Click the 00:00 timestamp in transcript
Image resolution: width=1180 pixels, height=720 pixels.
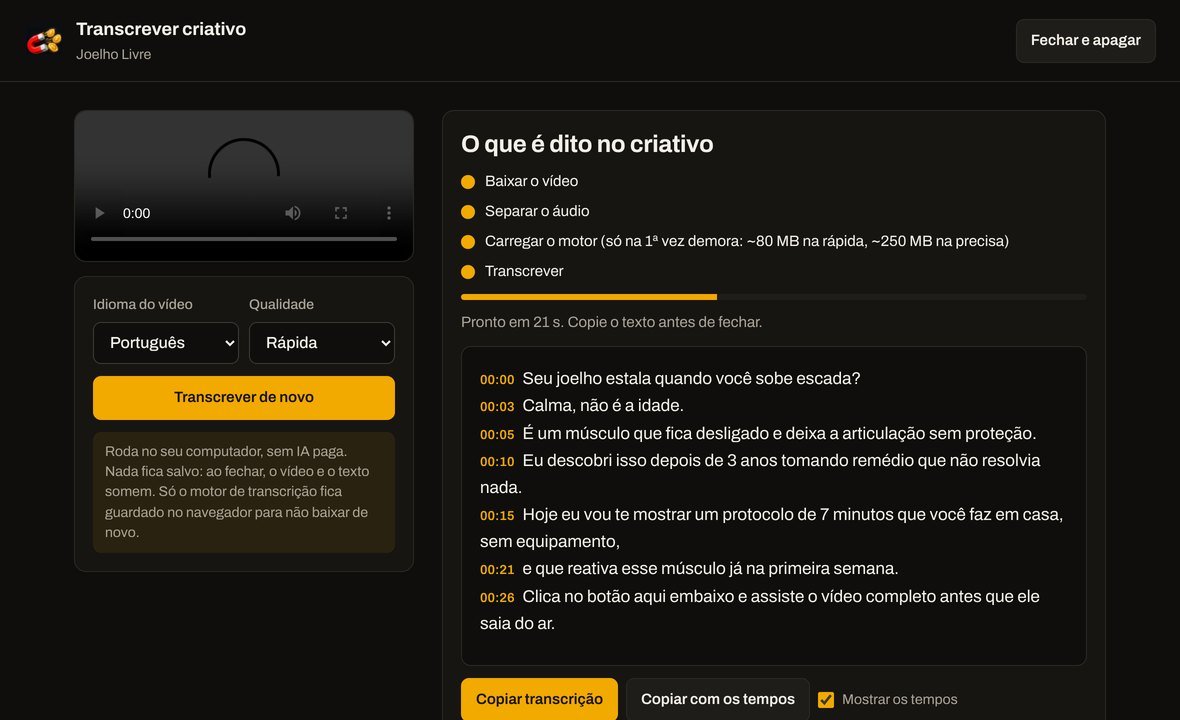click(497, 380)
